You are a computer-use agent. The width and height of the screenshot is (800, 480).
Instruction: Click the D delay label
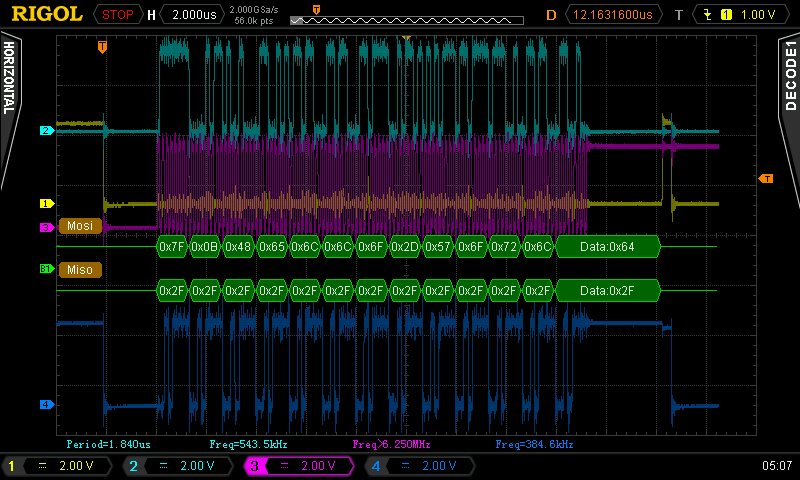tap(552, 15)
